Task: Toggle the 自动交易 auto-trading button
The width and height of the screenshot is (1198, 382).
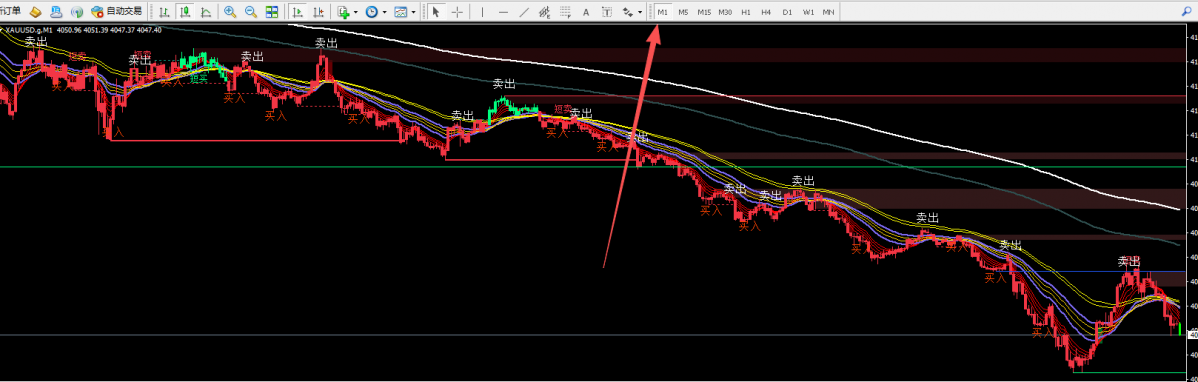Action: 116,11
